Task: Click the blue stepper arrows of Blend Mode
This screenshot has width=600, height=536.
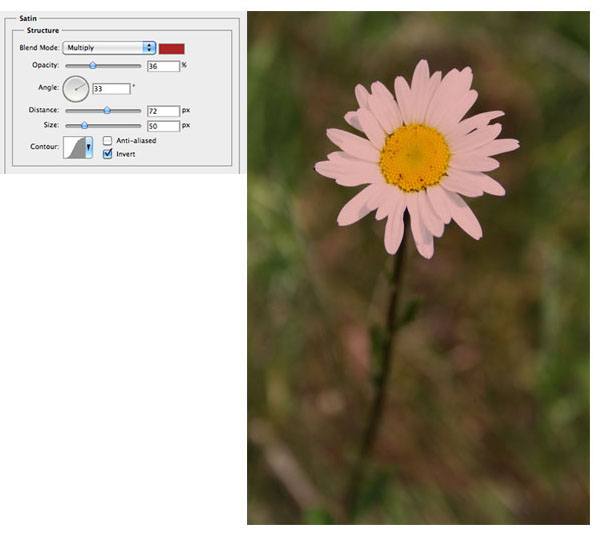Action: point(149,48)
